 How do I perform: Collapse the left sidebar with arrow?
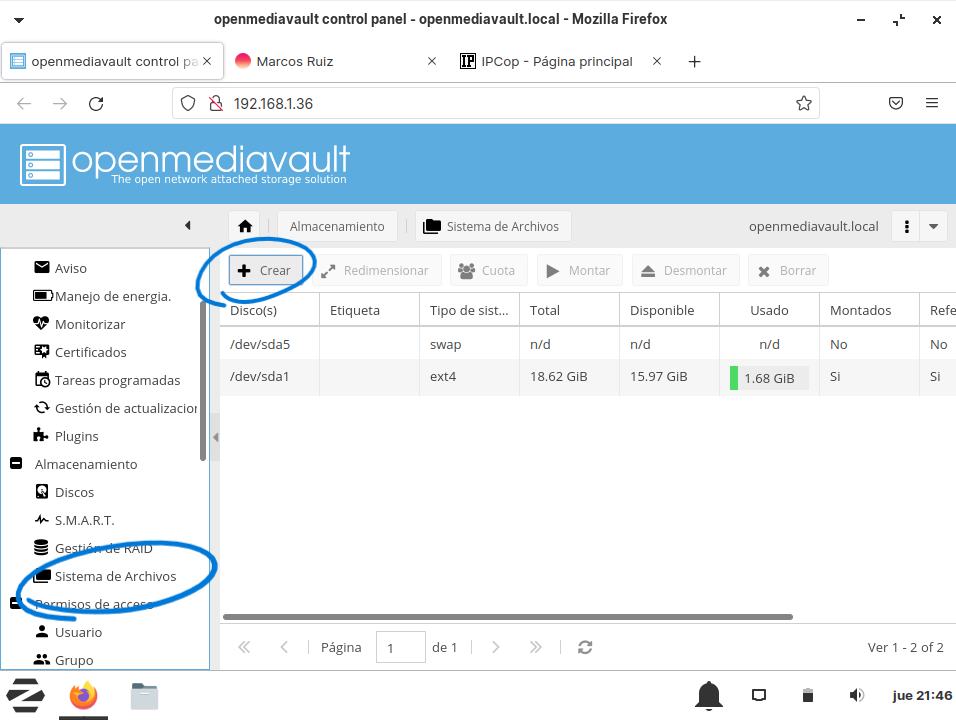[187, 226]
